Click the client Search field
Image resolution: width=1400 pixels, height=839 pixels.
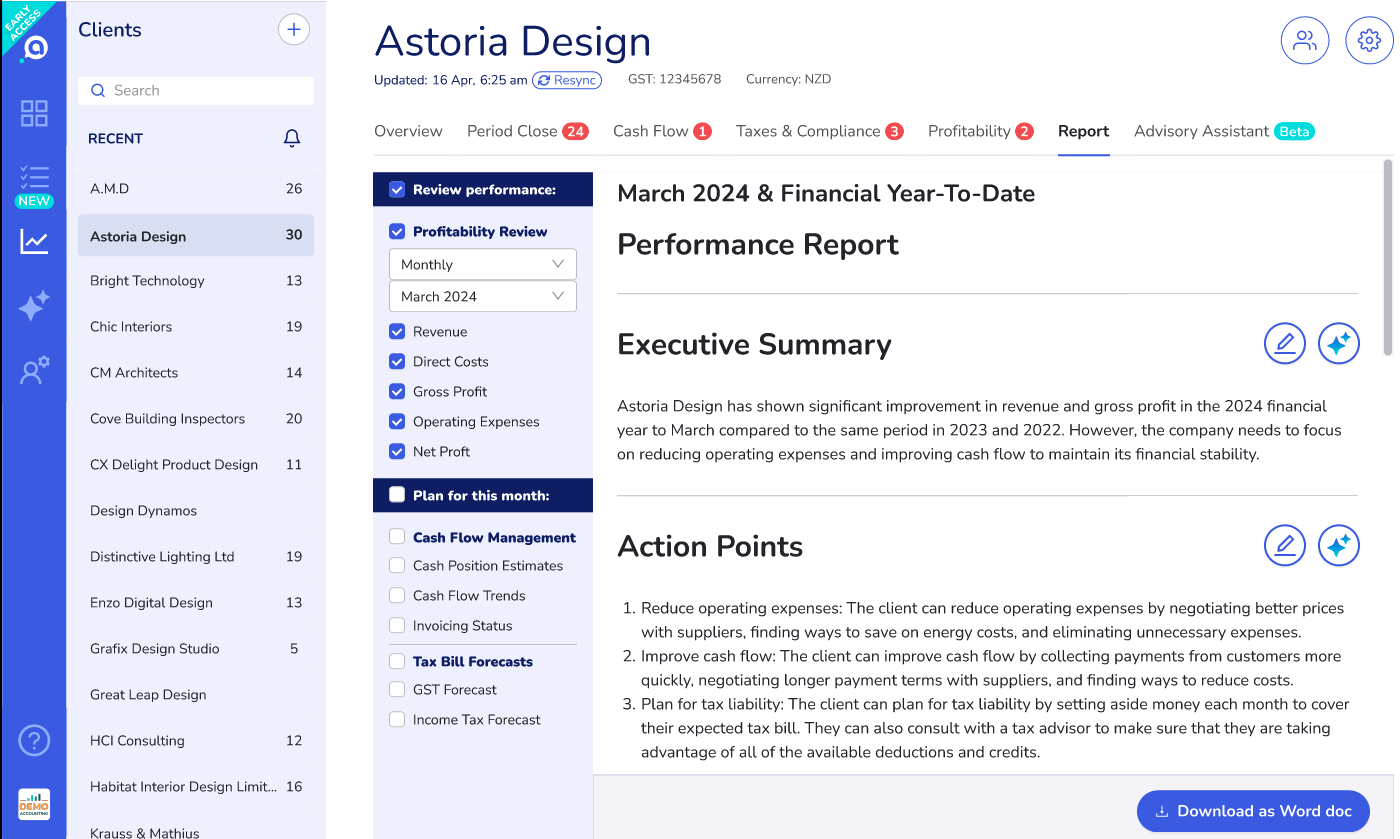[196, 90]
